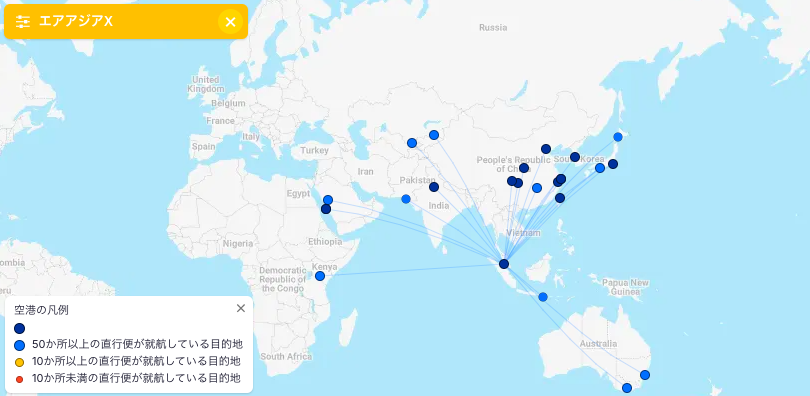The width and height of the screenshot is (810, 396).
Task: Select the airport marker near South Korea
Action: tap(575, 157)
